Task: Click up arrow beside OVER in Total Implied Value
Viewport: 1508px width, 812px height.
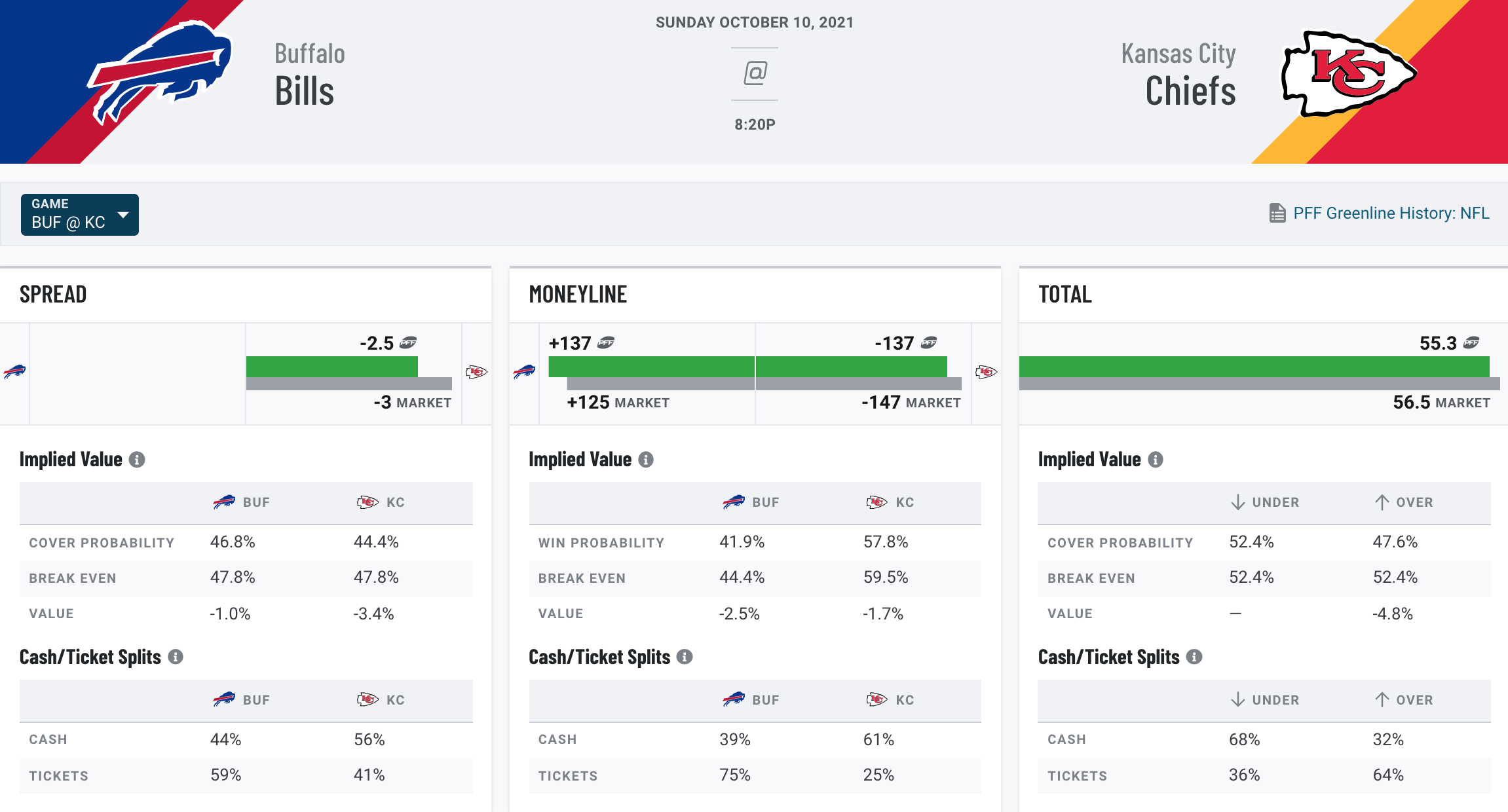Action: [1382, 502]
